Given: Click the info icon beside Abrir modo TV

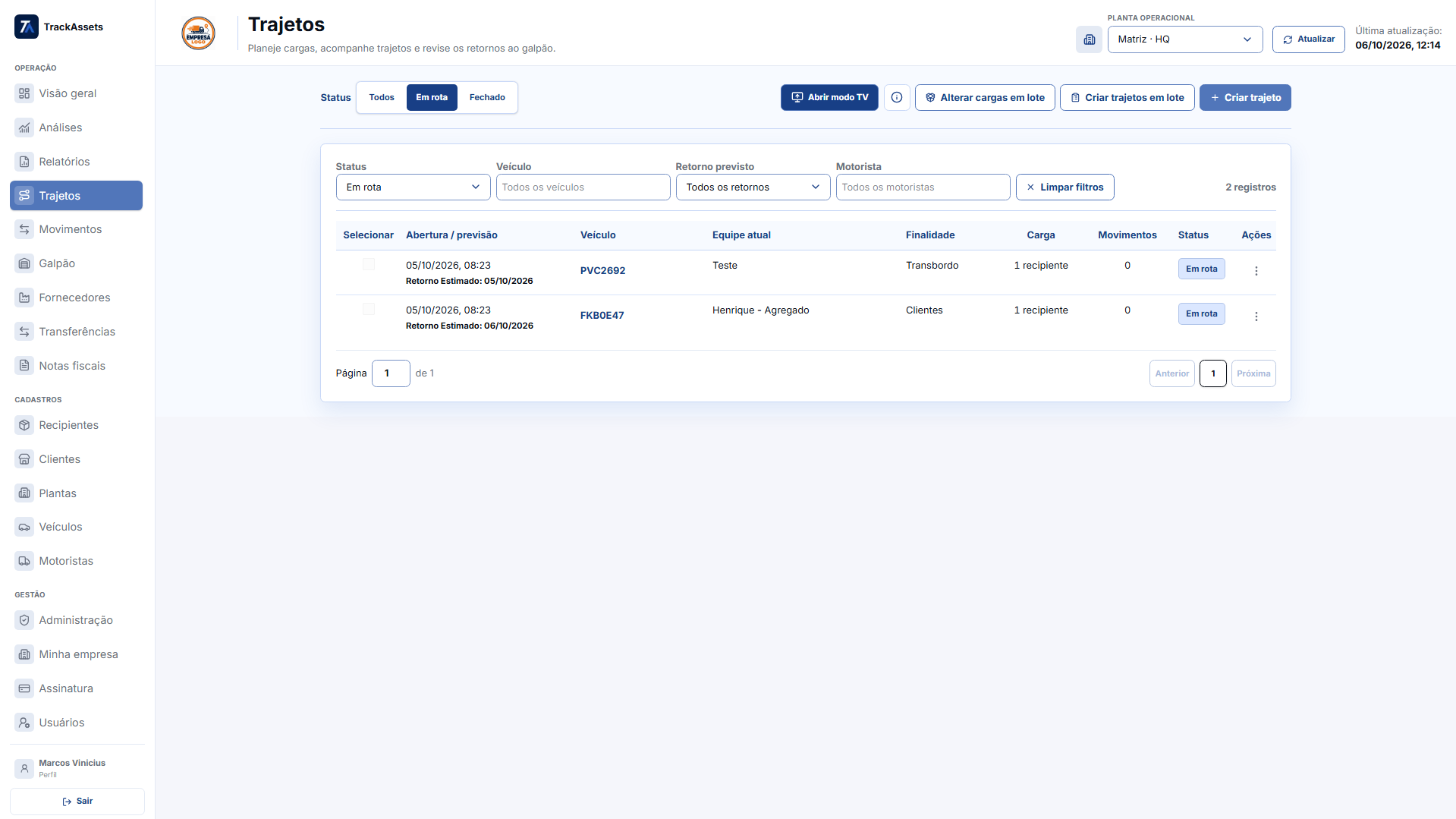Looking at the screenshot, I should click(897, 97).
